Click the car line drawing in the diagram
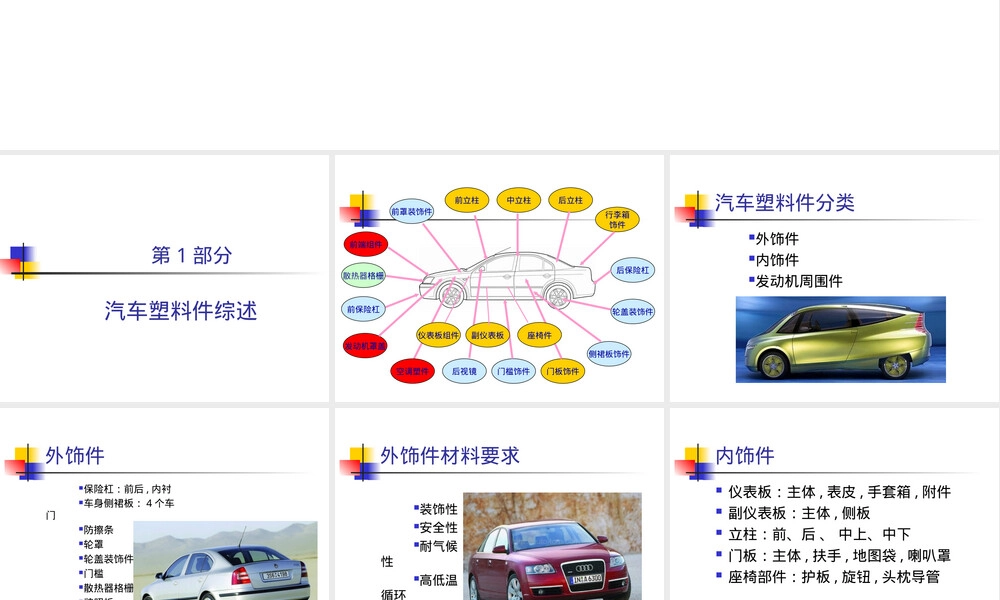1000x600 pixels. pyautogui.click(x=507, y=279)
